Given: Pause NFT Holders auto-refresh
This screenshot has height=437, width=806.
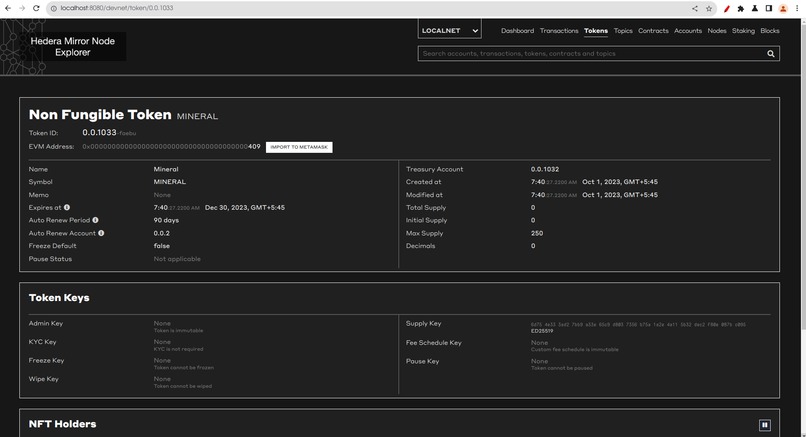Looking at the screenshot, I should [x=765, y=425].
